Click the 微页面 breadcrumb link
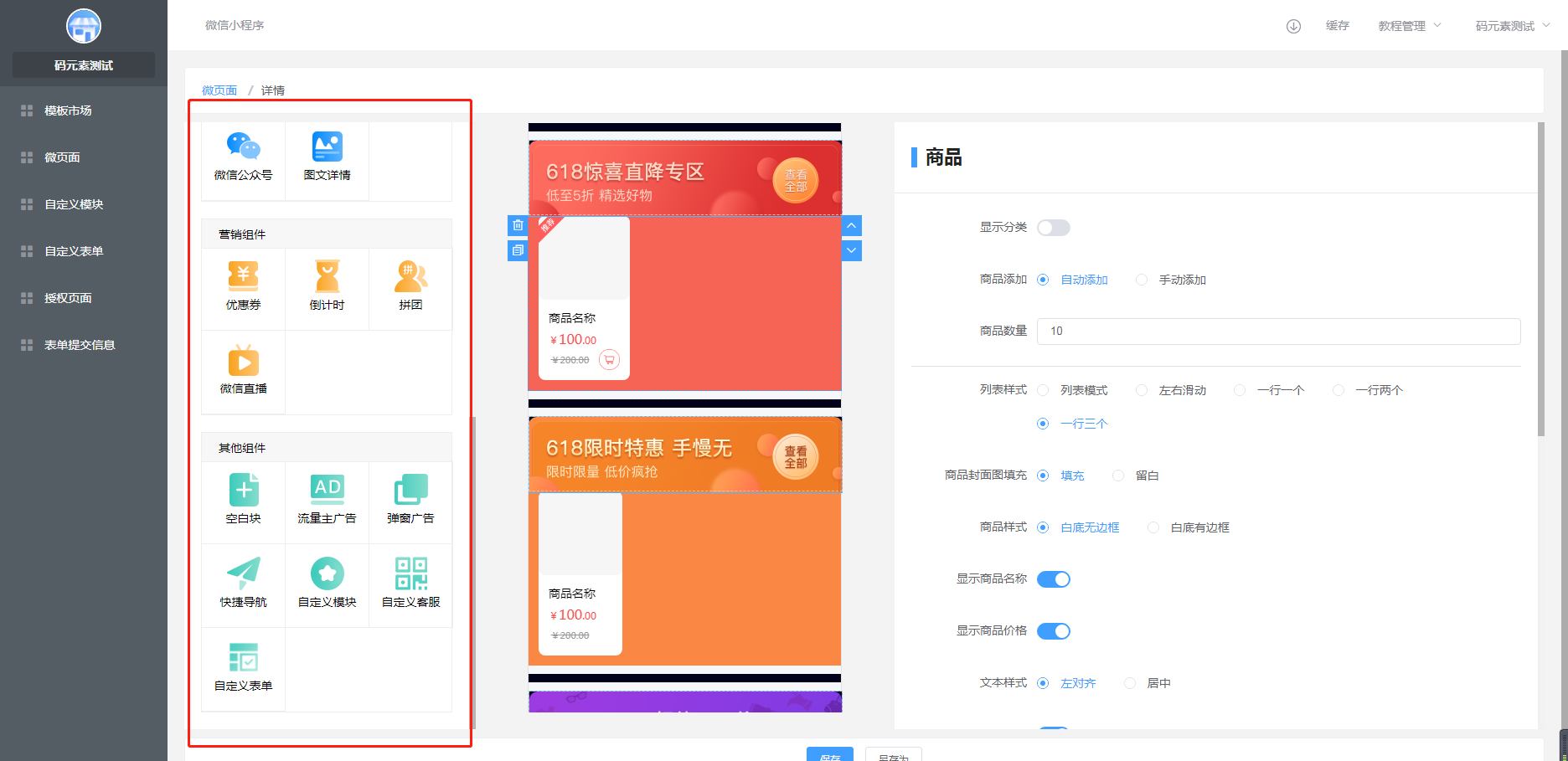The width and height of the screenshot is (1568, 761). [x=219, y=90]
